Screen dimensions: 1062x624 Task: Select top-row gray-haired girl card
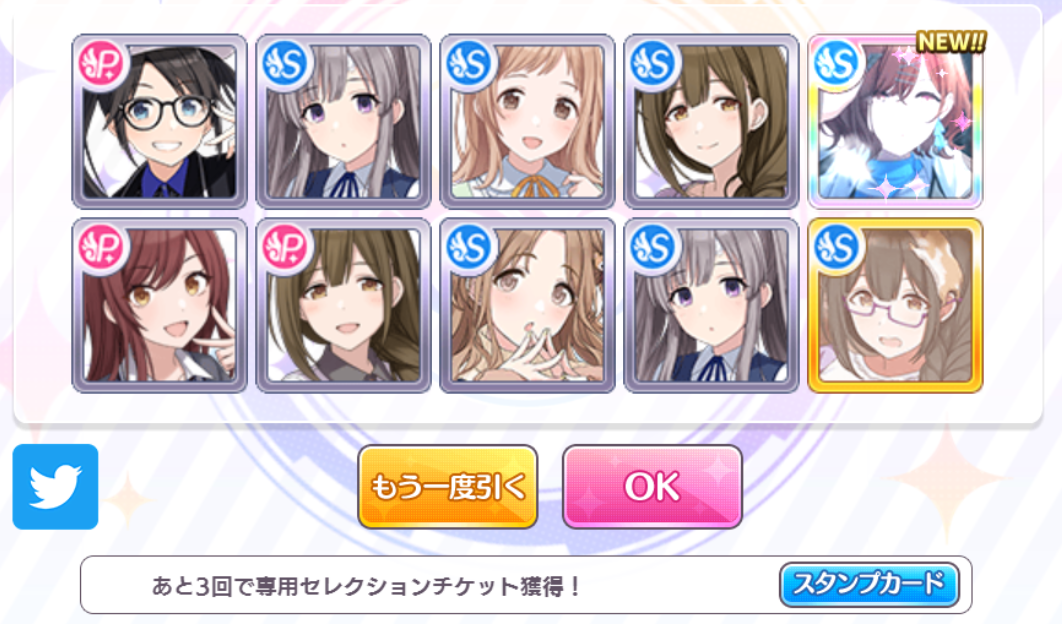(x=343, y=121)
